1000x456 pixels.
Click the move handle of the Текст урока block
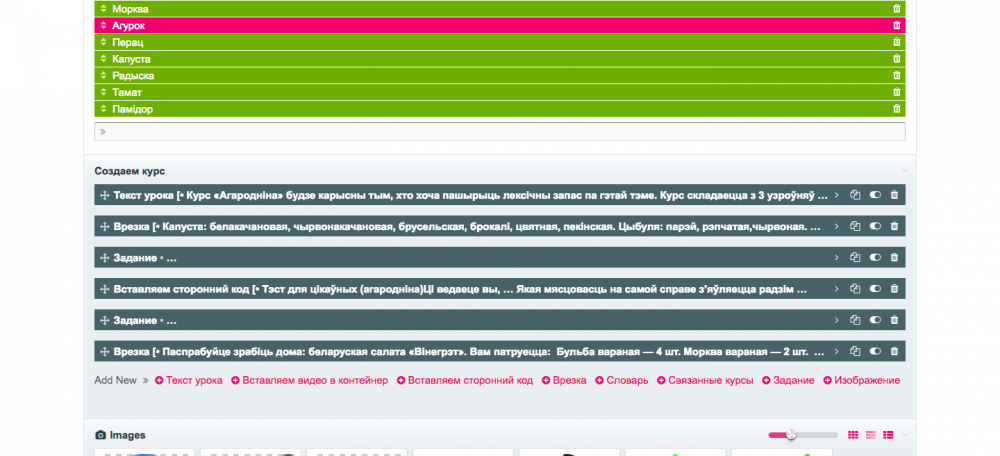coord(103,196)
